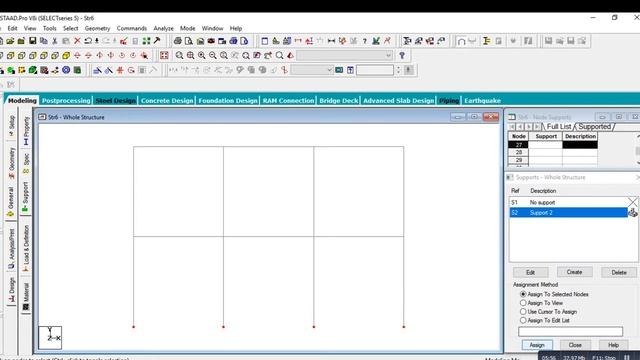Click the assignment list input field
The width and height of the screenshot is (640, 360).
pyautogui.click(x=571, y=331)
